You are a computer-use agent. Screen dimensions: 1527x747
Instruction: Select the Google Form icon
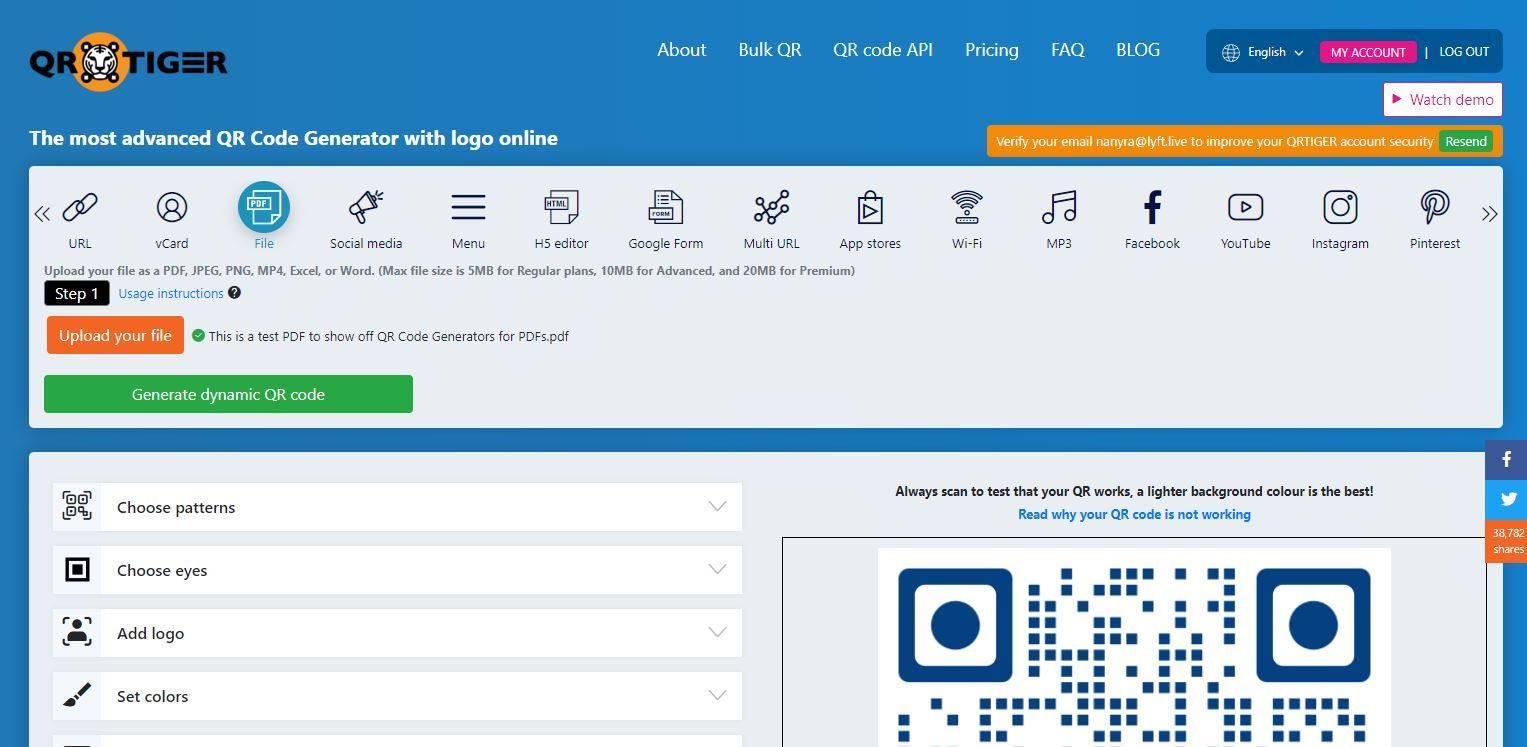pos(666,208)
